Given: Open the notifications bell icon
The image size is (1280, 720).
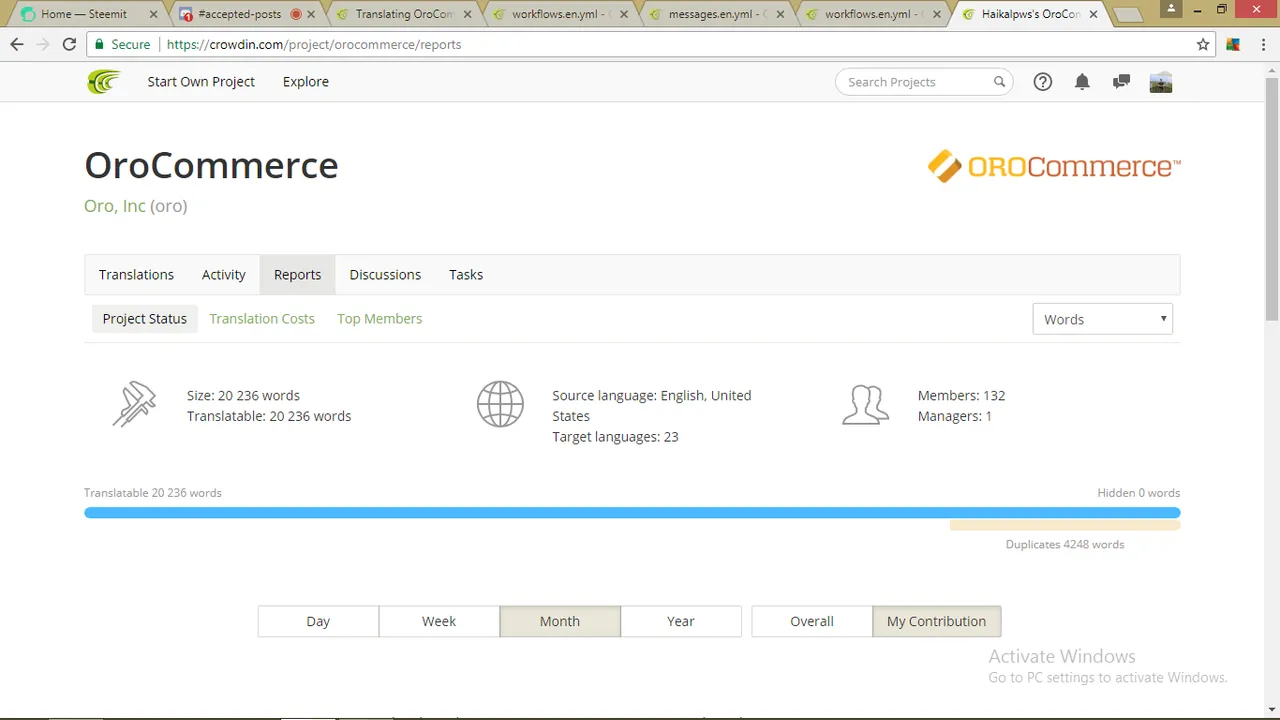Looking at the screenshot, I should (x=1082, y=82).
